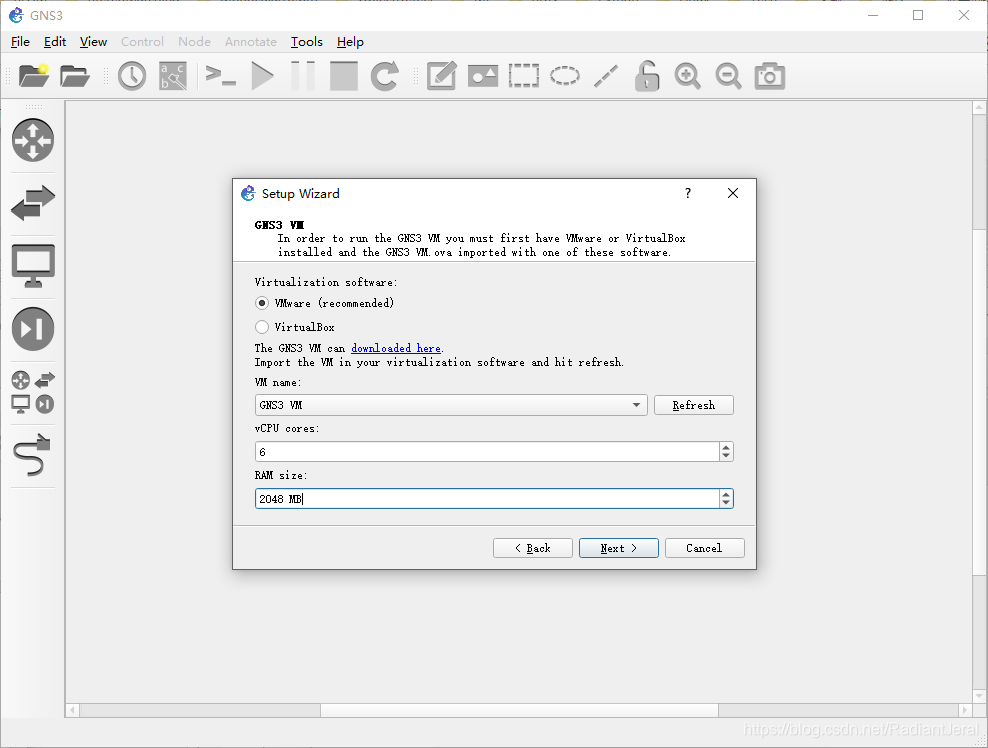This screenshot has width=988, height=748.
Task: Select the VirtualBox radio button
Action: pyautogui.click(x=261, y=327)
